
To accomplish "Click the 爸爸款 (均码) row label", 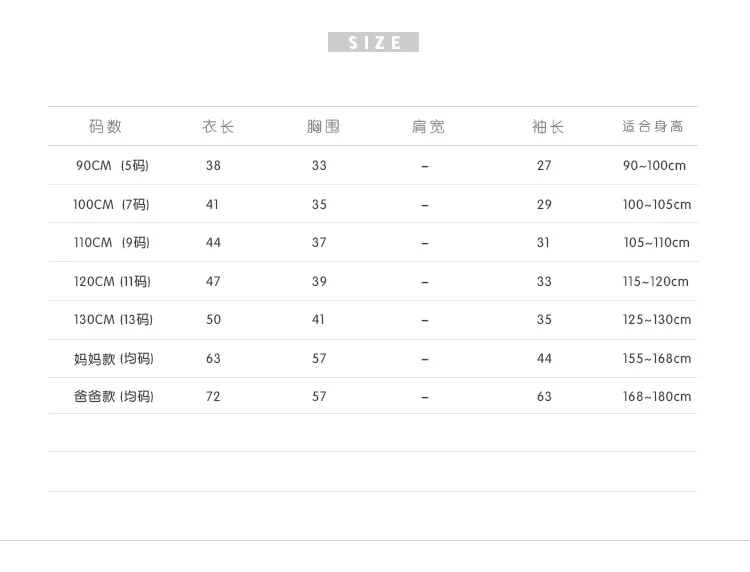I will (x=114, y=396).
